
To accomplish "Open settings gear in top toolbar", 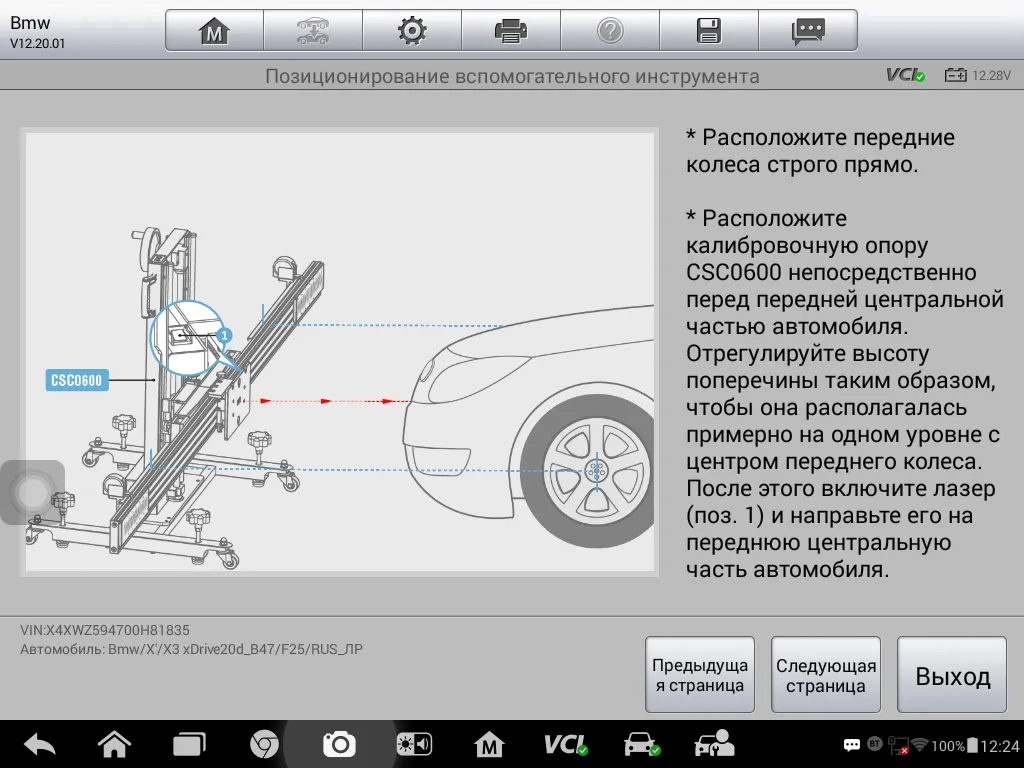I will point(412,31).
